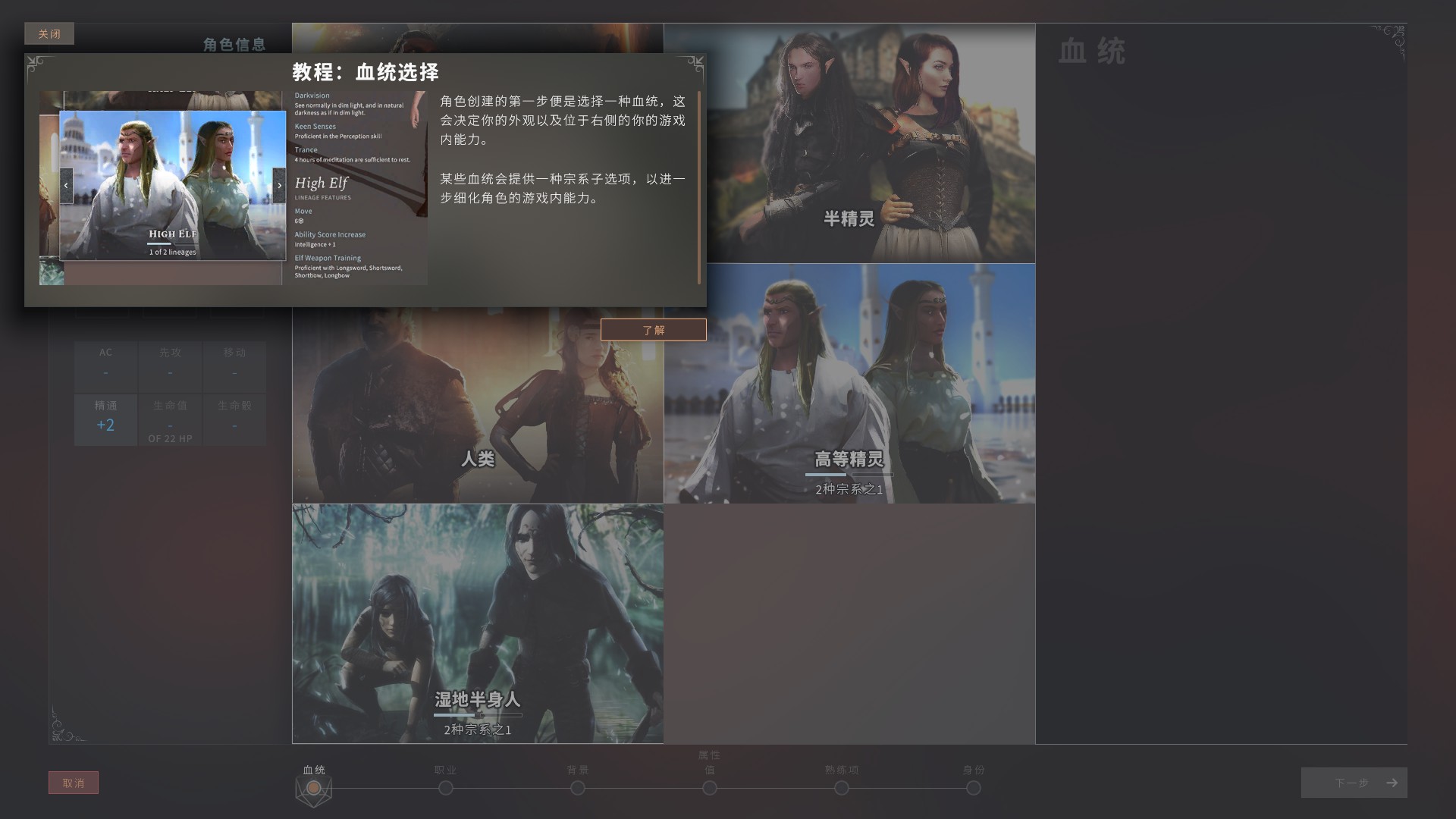Click the 了解 button in tutorial popup
The image size is (1456, 819).
point(654,330)
